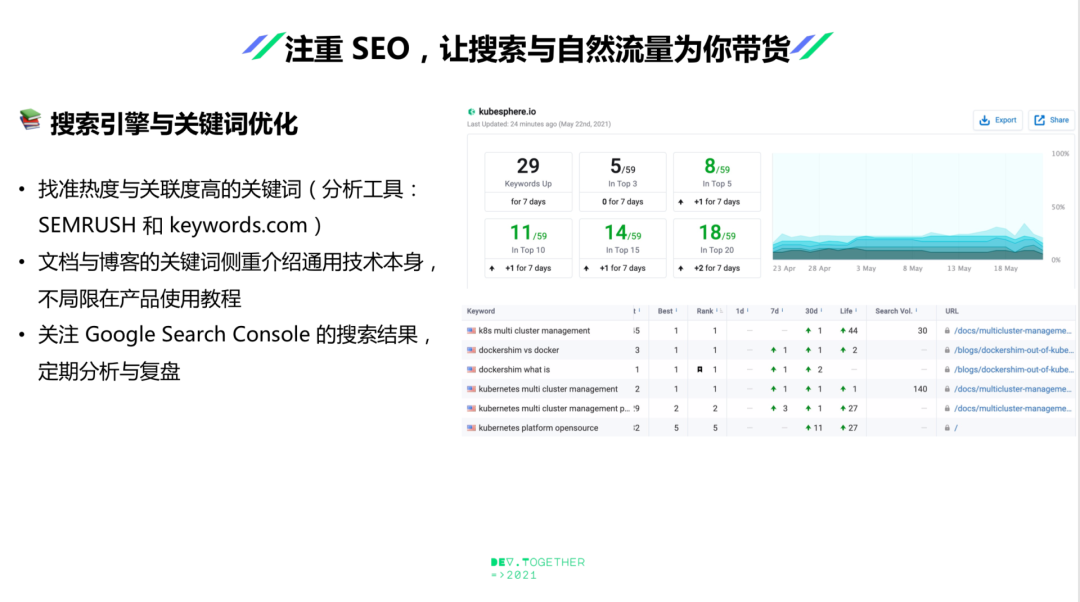
Task: Click the visibility area chart
Action: 908,207
